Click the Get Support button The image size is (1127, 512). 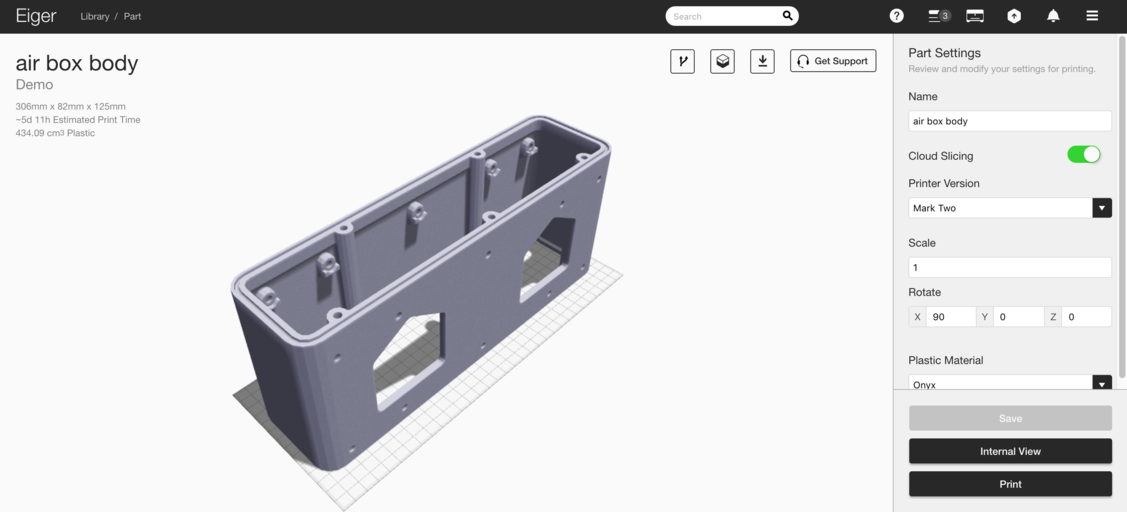tap(832, 61)
